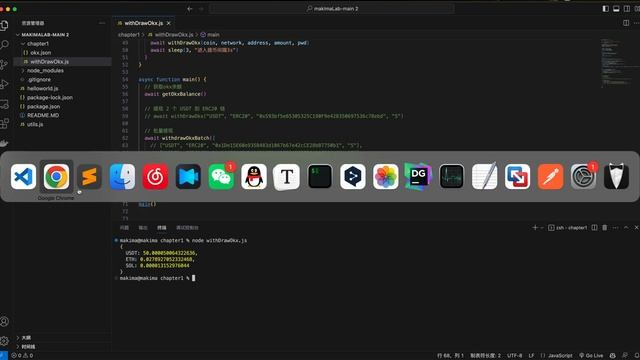The image size is (640, 360).
Task: Open Source Control view in activity bar
Action: click(4, 64)
